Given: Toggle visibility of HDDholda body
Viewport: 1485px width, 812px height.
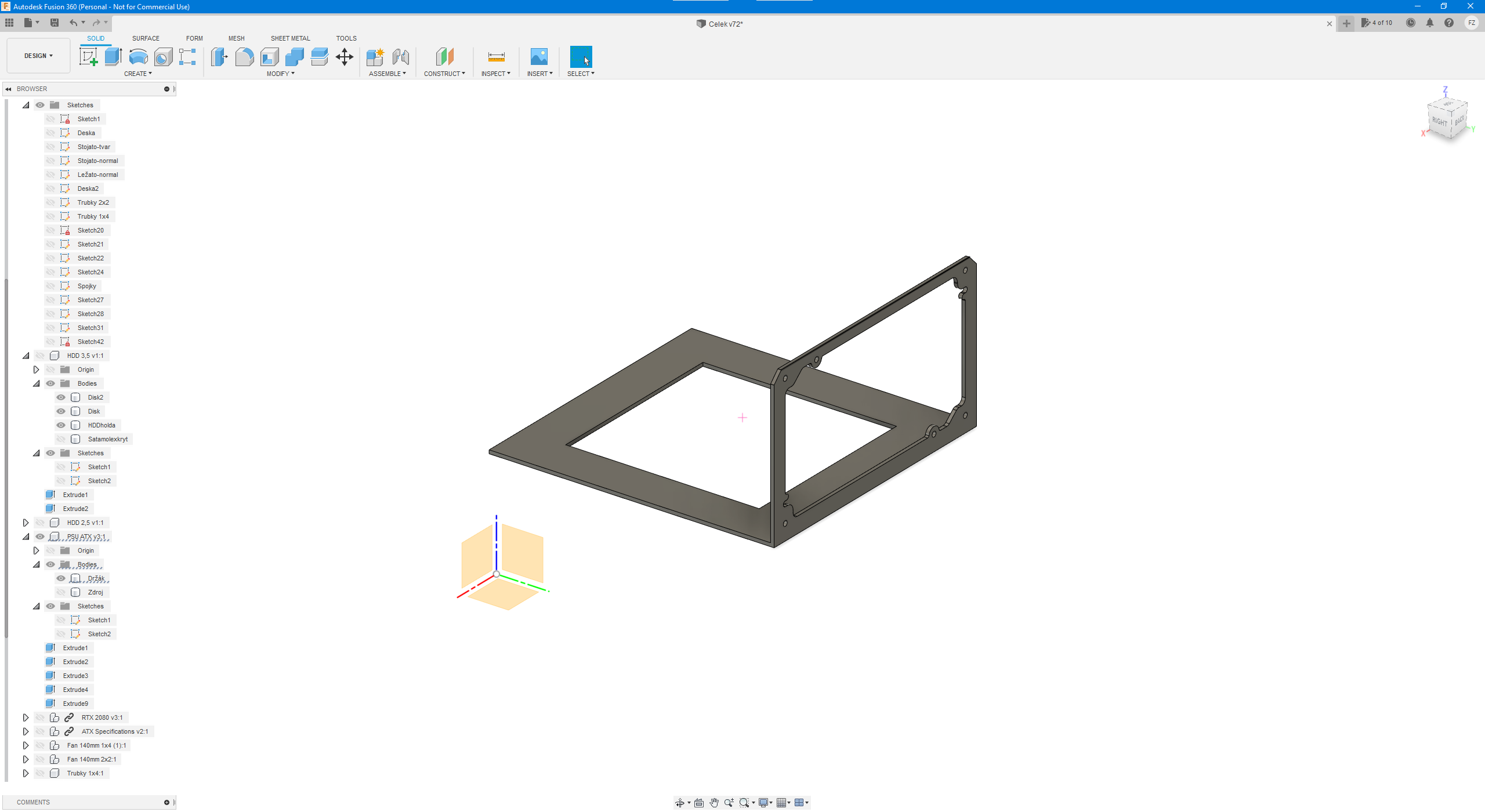Looking at the screenshot, I should [61, 425].
